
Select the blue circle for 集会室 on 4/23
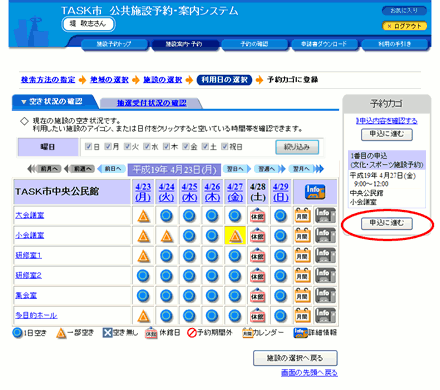pos(143,296)
